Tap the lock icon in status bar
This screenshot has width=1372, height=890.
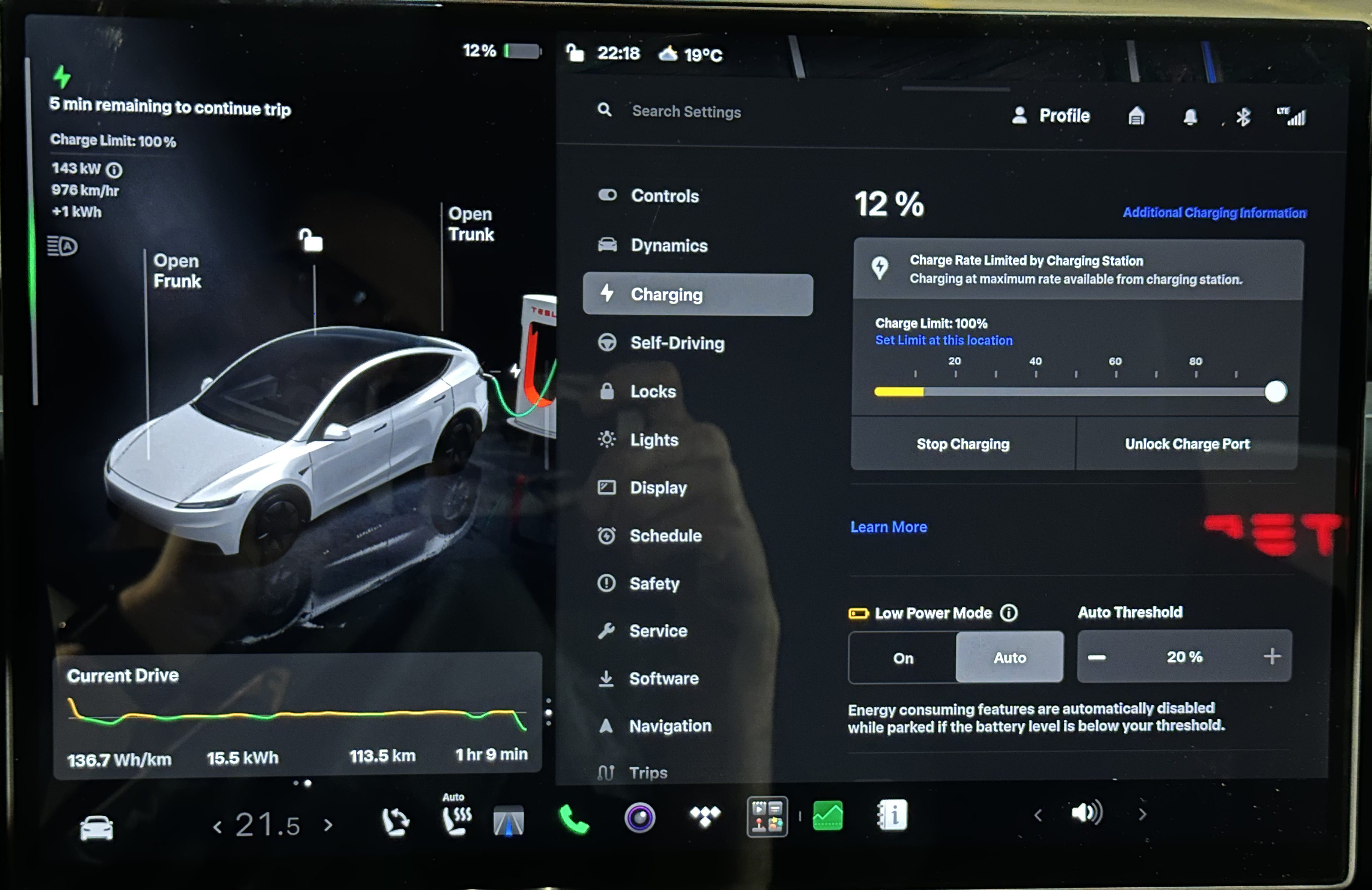tap(575, 53)
